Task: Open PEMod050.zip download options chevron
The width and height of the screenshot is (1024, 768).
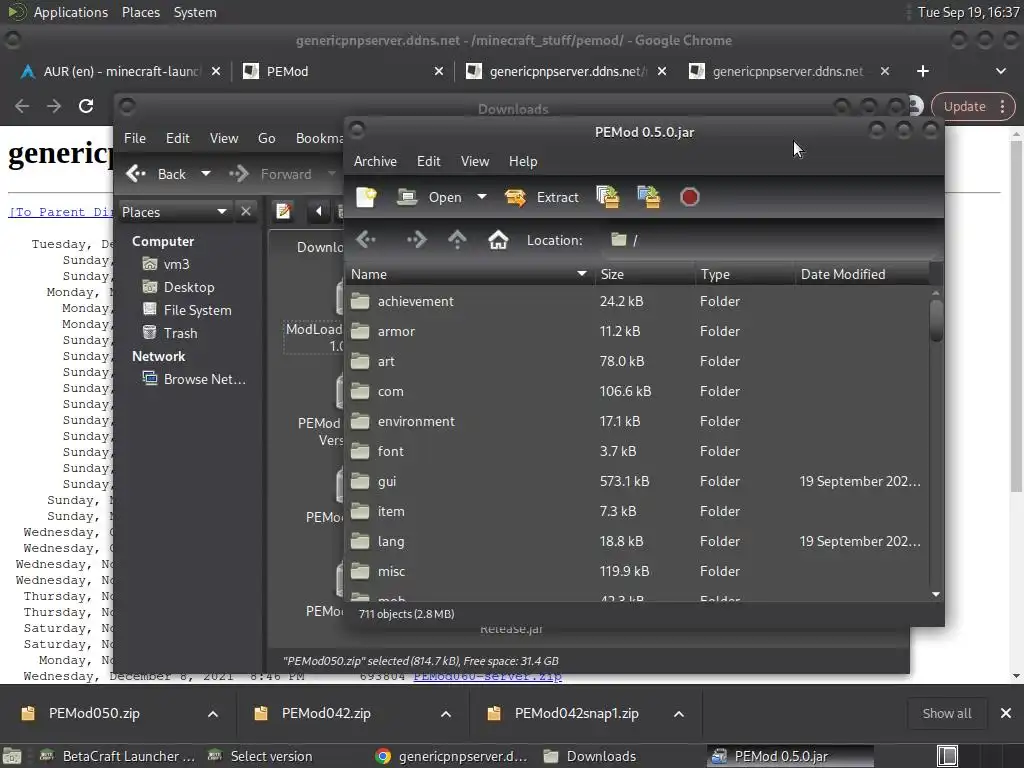Action: pos(213,714)
